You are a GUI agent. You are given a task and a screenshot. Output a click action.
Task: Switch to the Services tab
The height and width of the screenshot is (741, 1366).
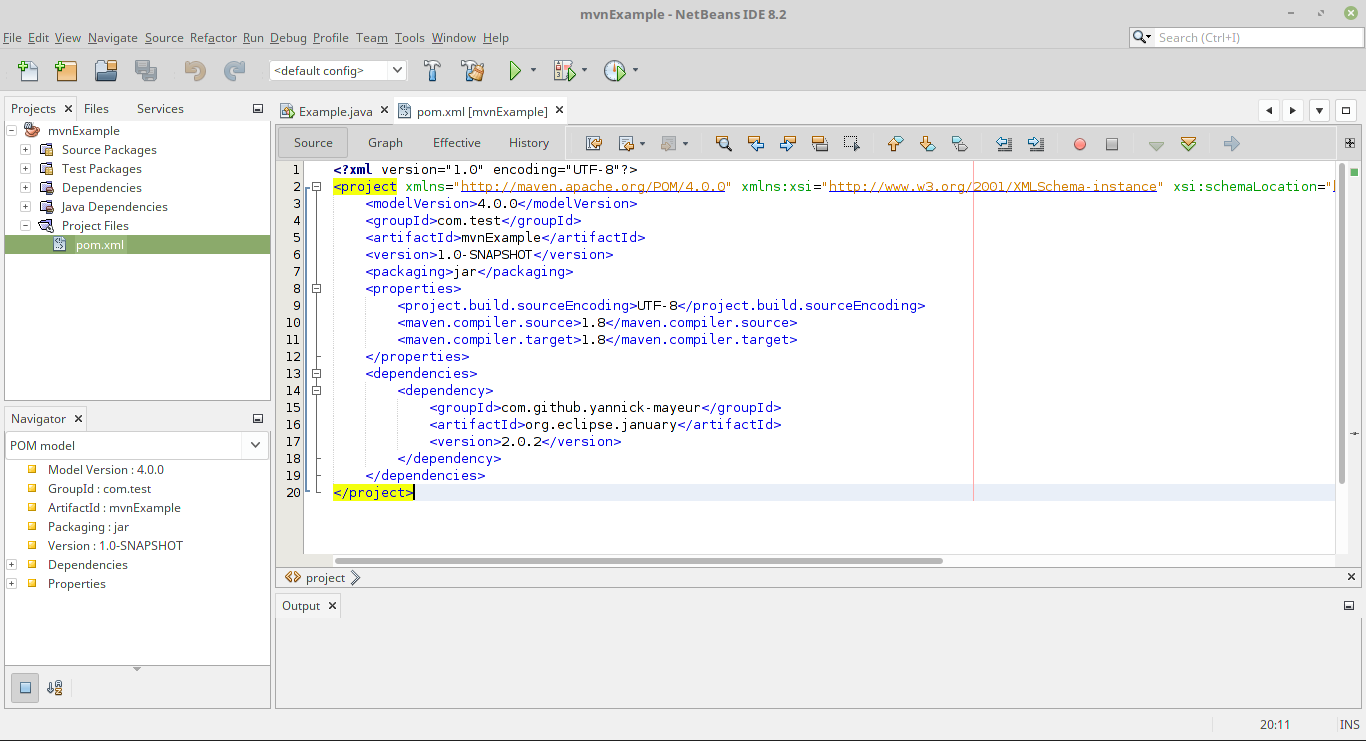point(160,108)
